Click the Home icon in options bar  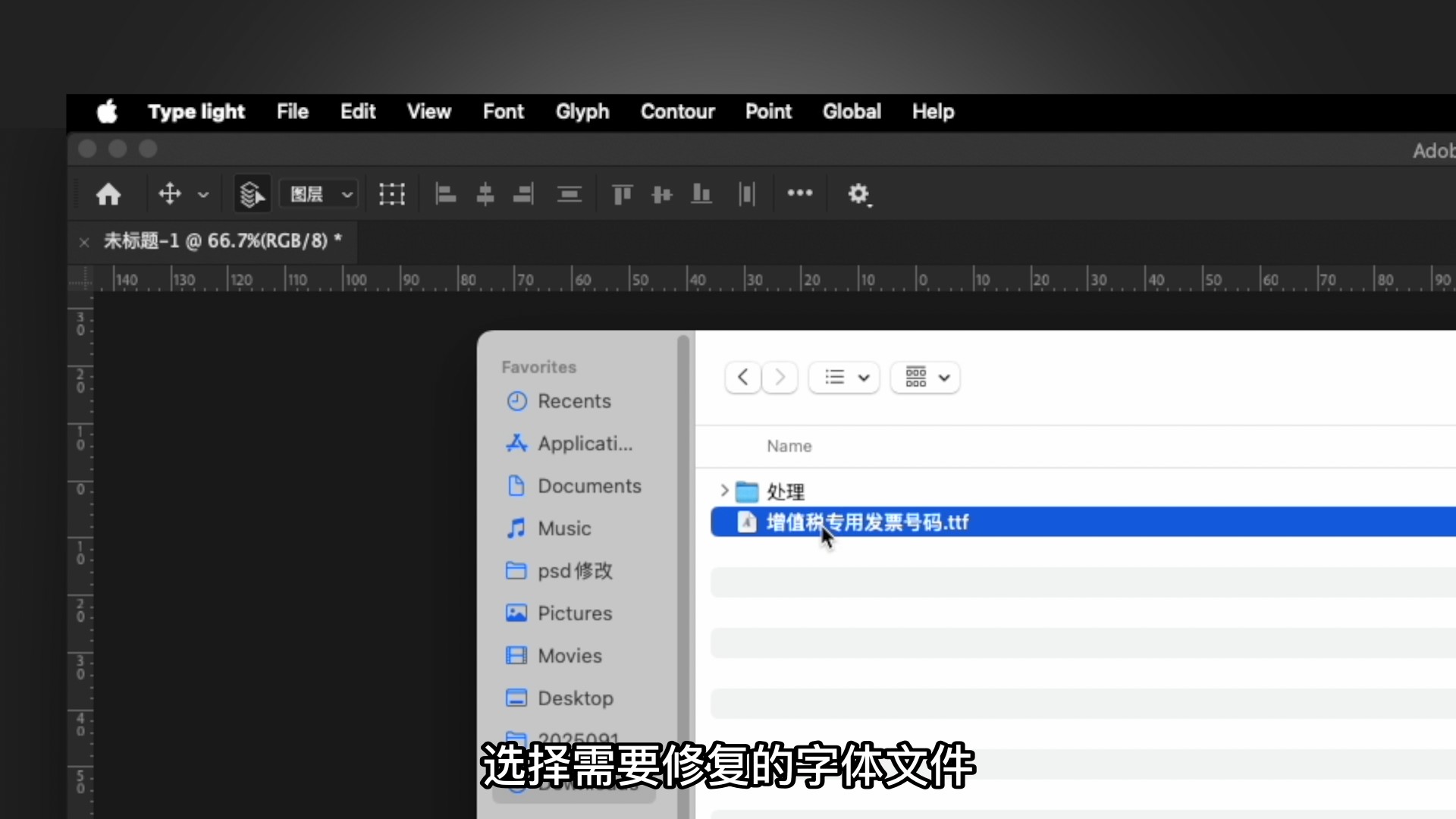108,195
